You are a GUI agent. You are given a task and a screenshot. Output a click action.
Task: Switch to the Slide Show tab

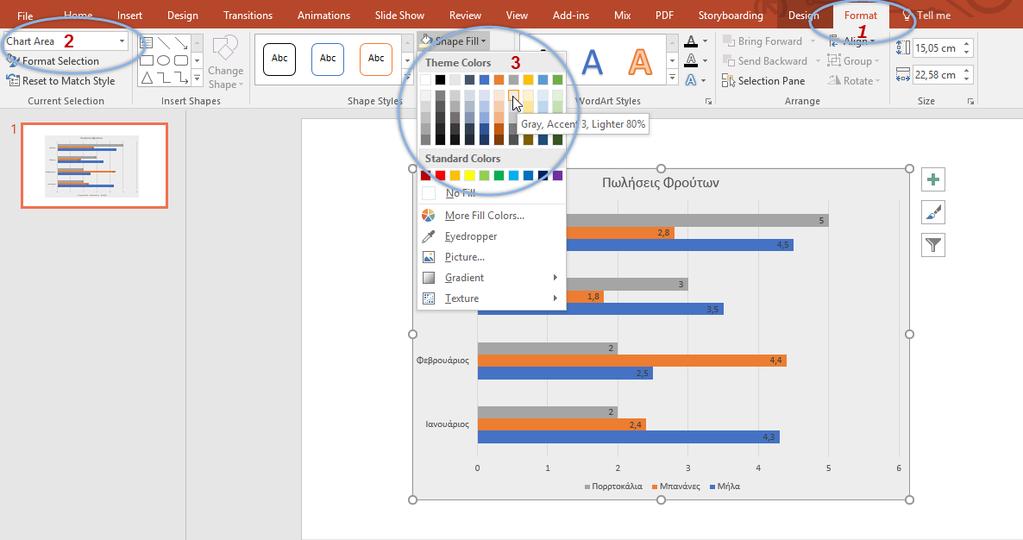coord(399,16)
